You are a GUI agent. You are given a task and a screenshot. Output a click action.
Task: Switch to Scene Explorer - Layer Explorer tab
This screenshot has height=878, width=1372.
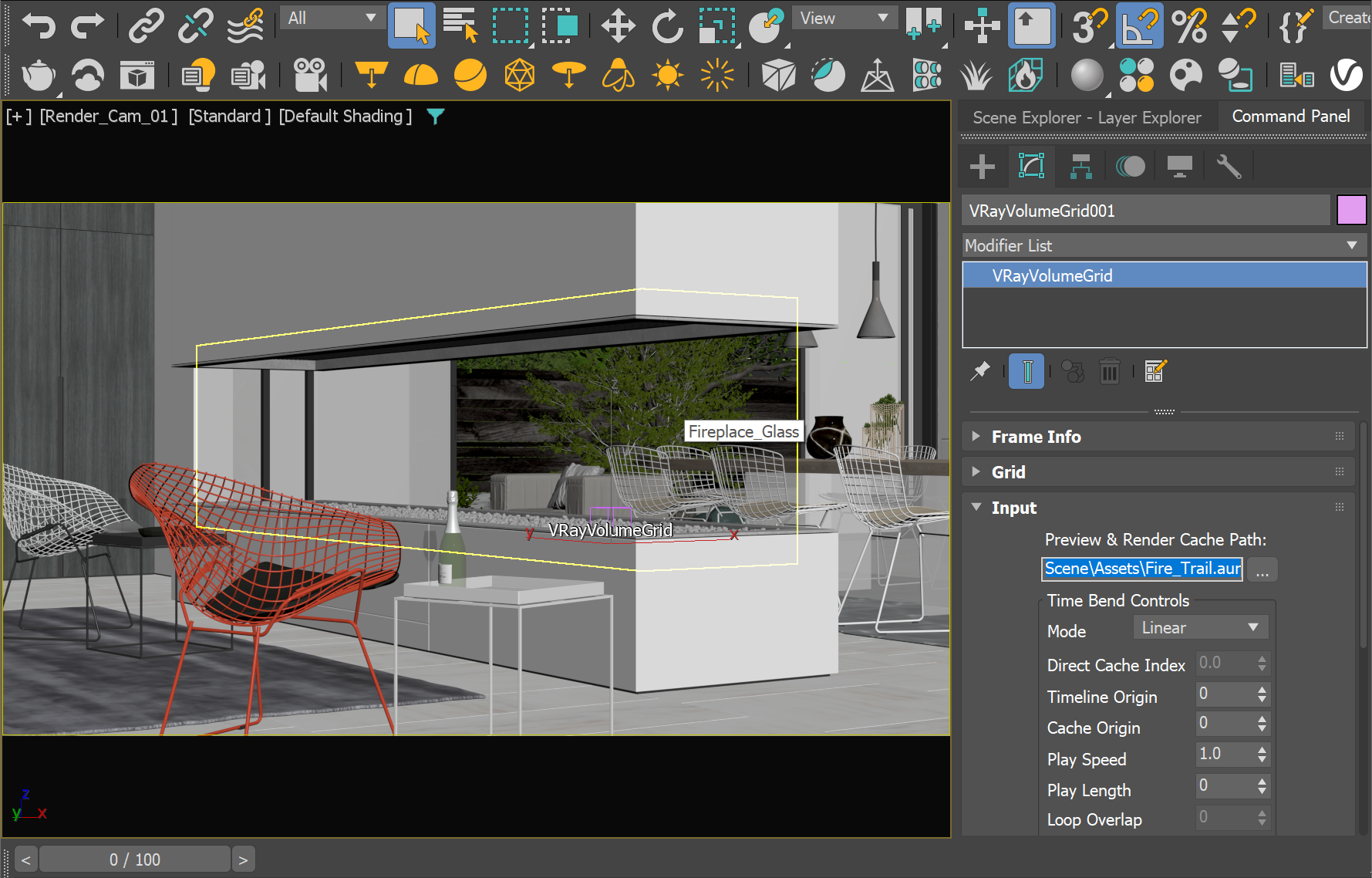1087,117
